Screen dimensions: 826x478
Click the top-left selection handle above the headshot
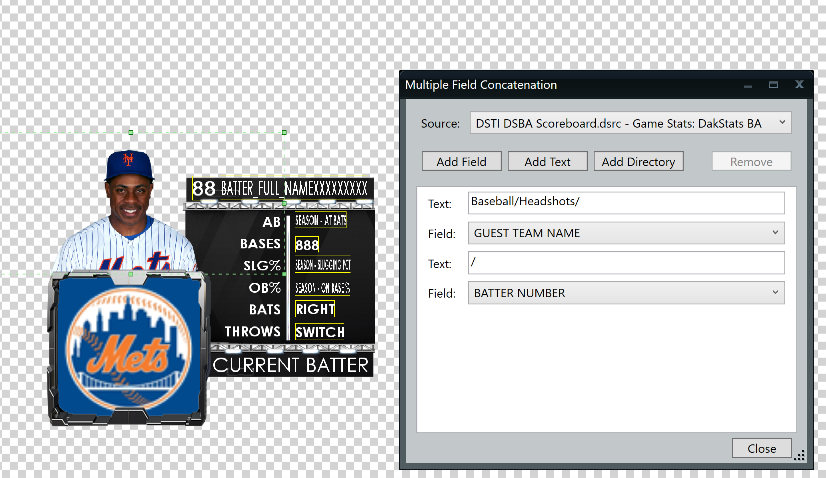point(131,132)
